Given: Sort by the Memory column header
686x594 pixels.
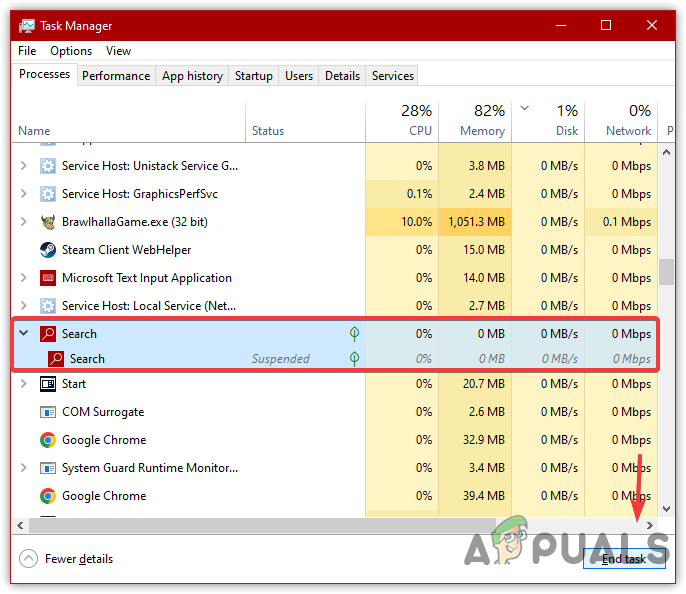Looking at the screenshot, I should point(475,122).
